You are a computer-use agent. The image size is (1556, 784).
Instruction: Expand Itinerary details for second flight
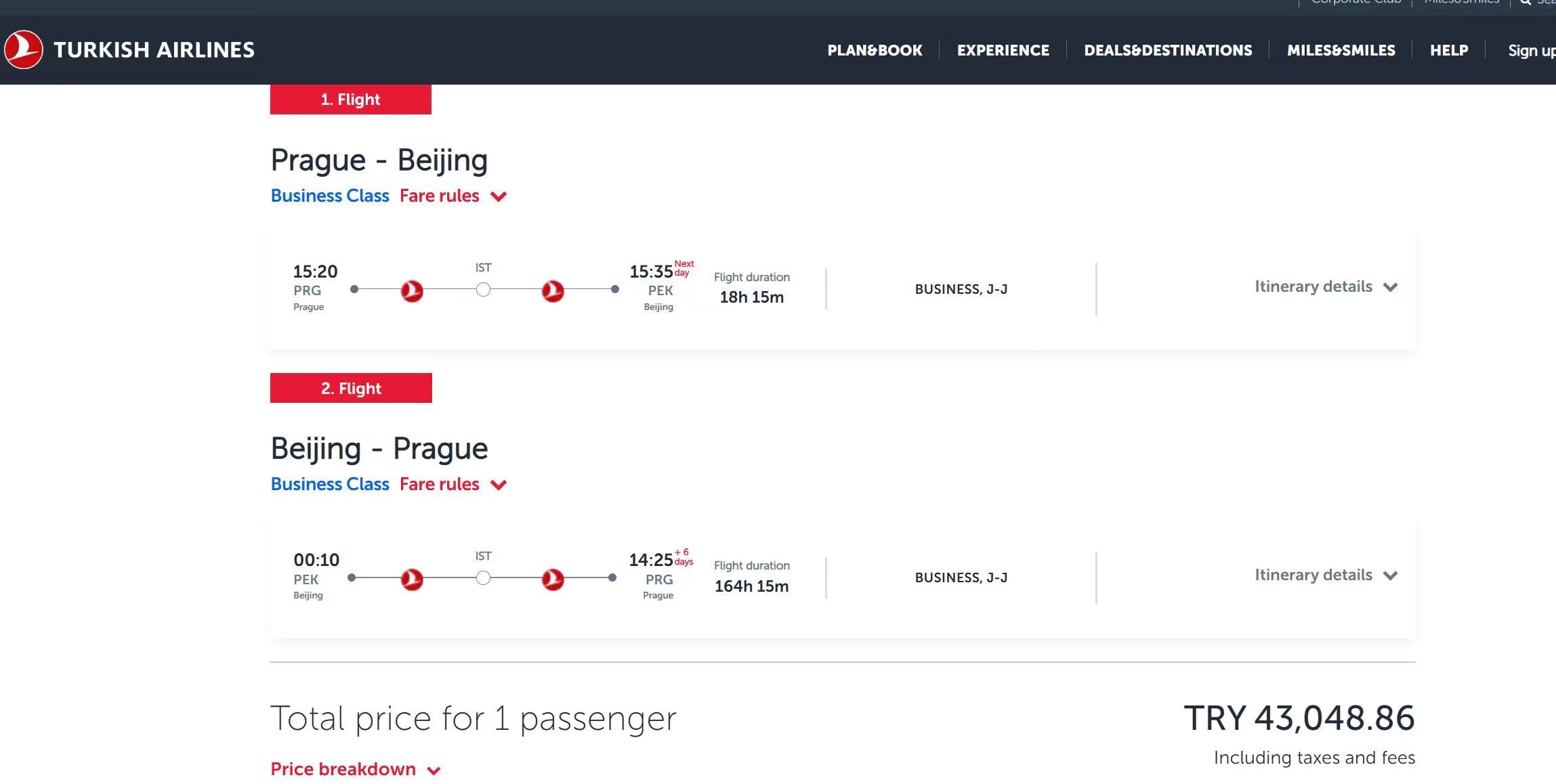1326,575
